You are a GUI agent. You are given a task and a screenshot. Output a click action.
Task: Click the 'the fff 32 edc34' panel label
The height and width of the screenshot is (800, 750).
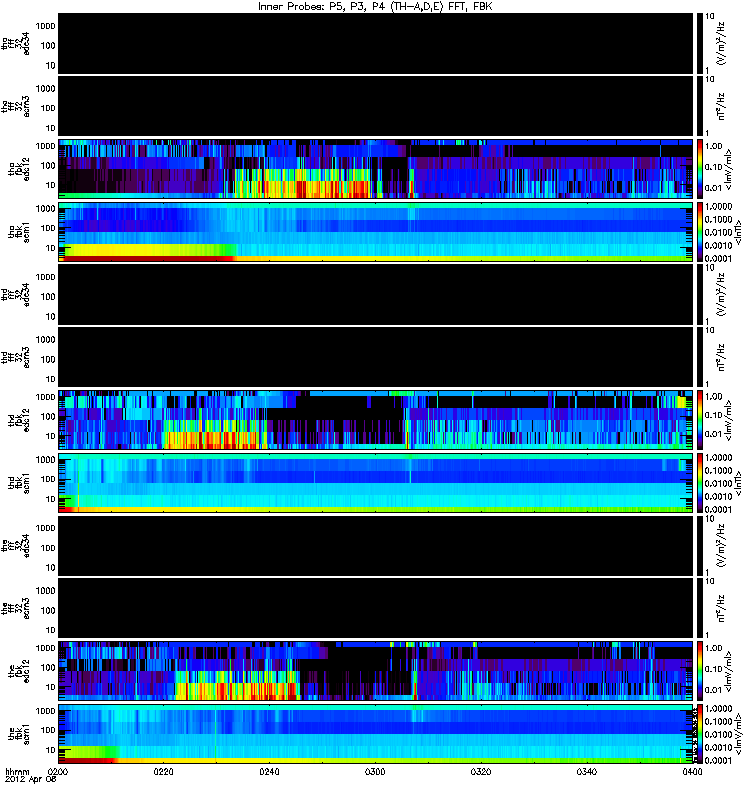16,546
